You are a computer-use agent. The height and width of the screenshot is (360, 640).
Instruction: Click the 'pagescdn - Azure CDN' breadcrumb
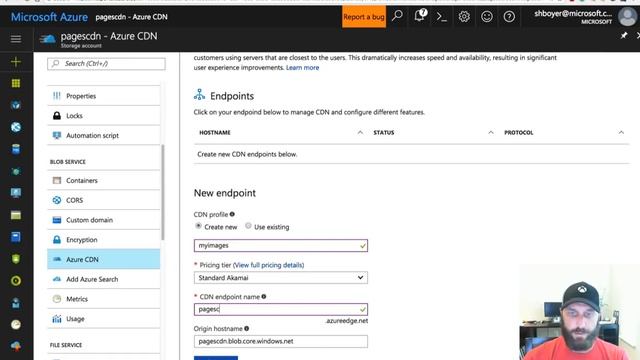[x=131, y=17]
